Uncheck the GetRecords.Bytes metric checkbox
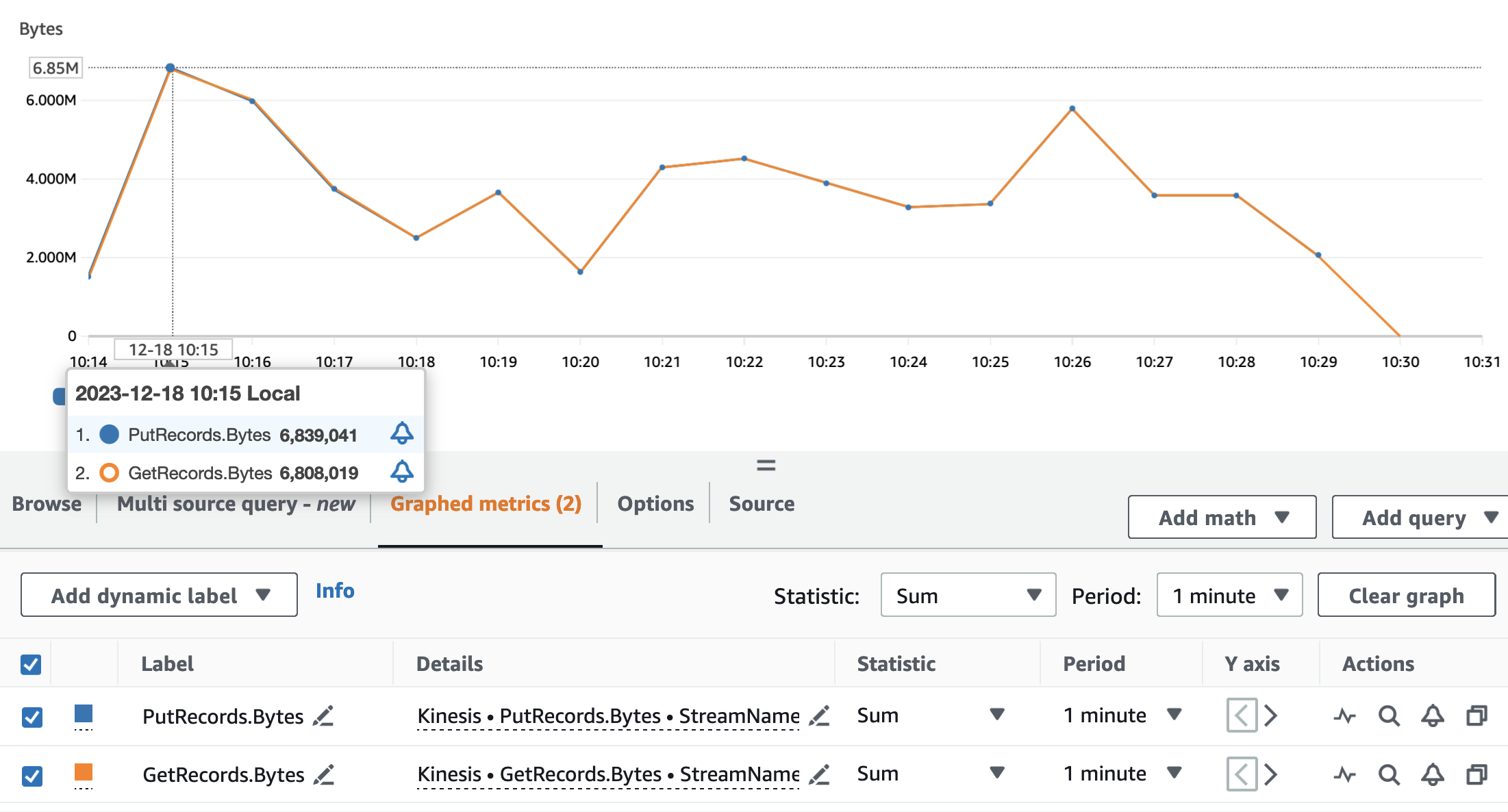The image size is (1508, 812). pyautogui.click(x=32, y=775)
